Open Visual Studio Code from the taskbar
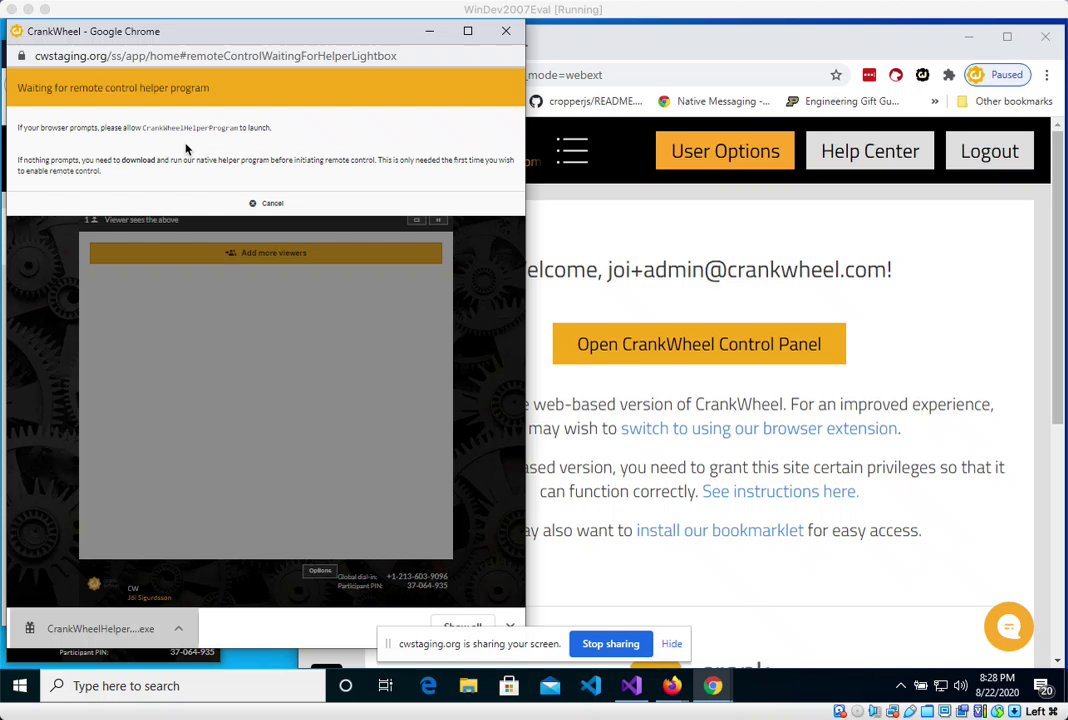 point(591,685)
